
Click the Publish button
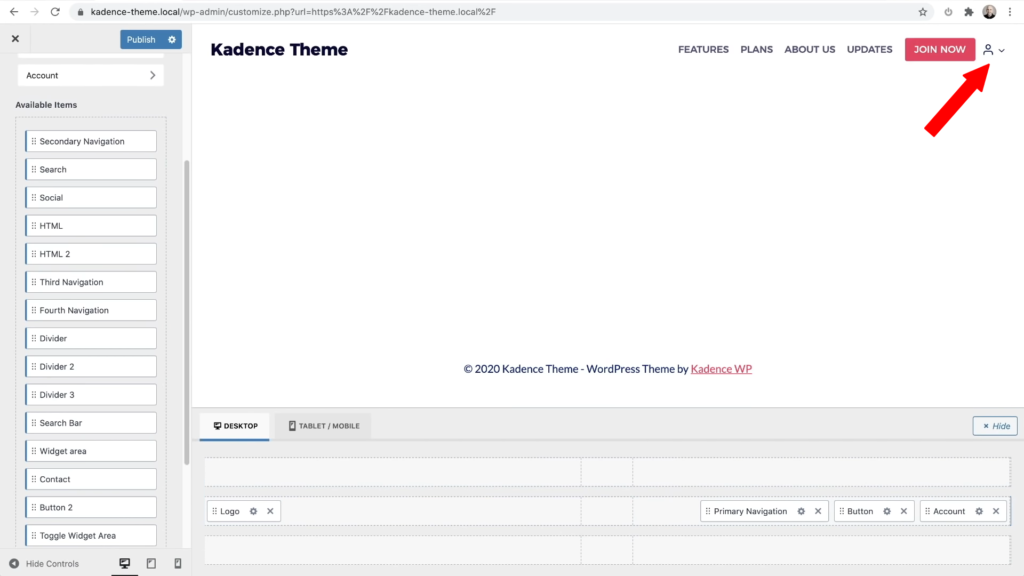[x=141, y=40]
